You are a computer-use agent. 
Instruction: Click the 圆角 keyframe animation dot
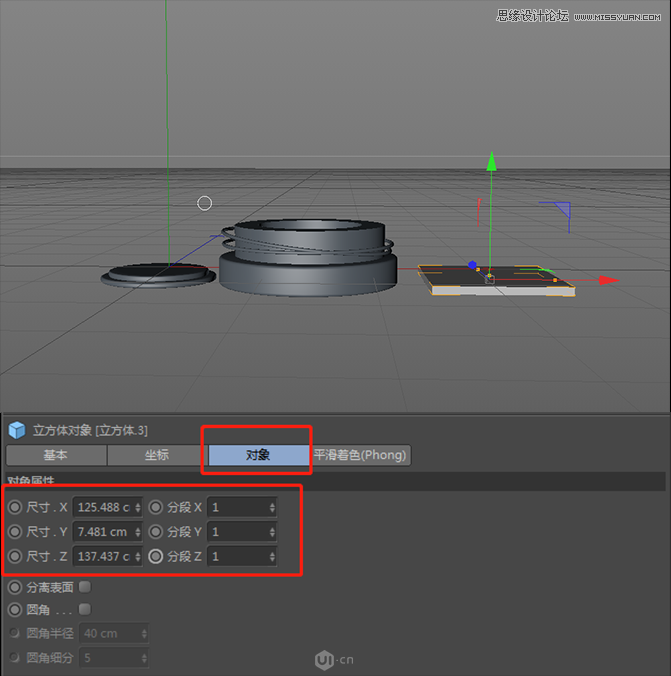[x=15, y=609]
